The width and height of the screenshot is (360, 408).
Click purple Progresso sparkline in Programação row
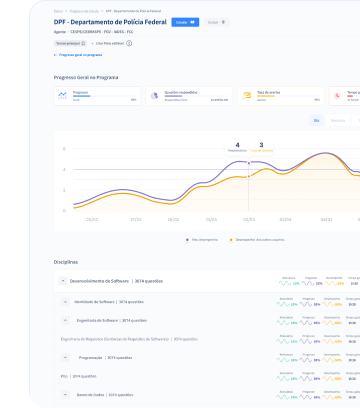(306, 360)
